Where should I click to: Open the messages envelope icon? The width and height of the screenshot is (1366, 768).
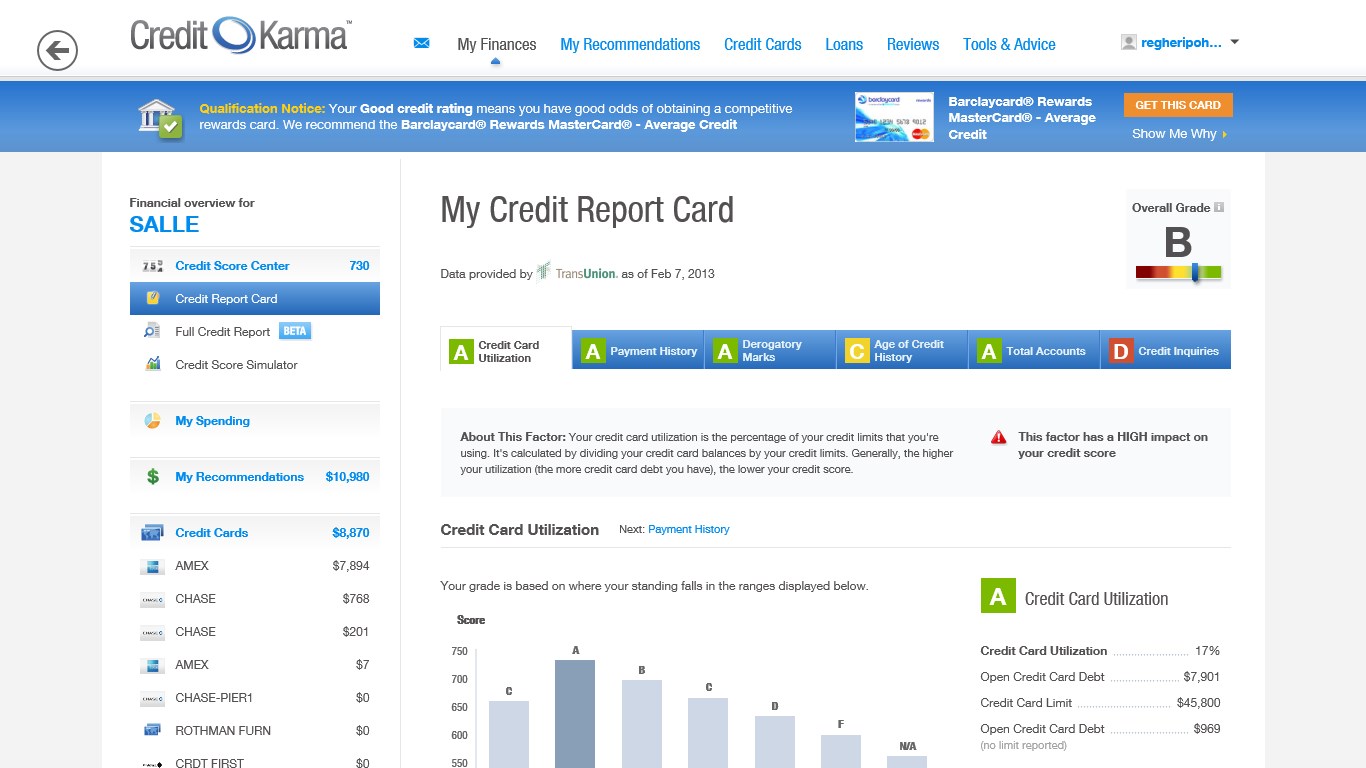pyautogui.click(x=422, y=43)
